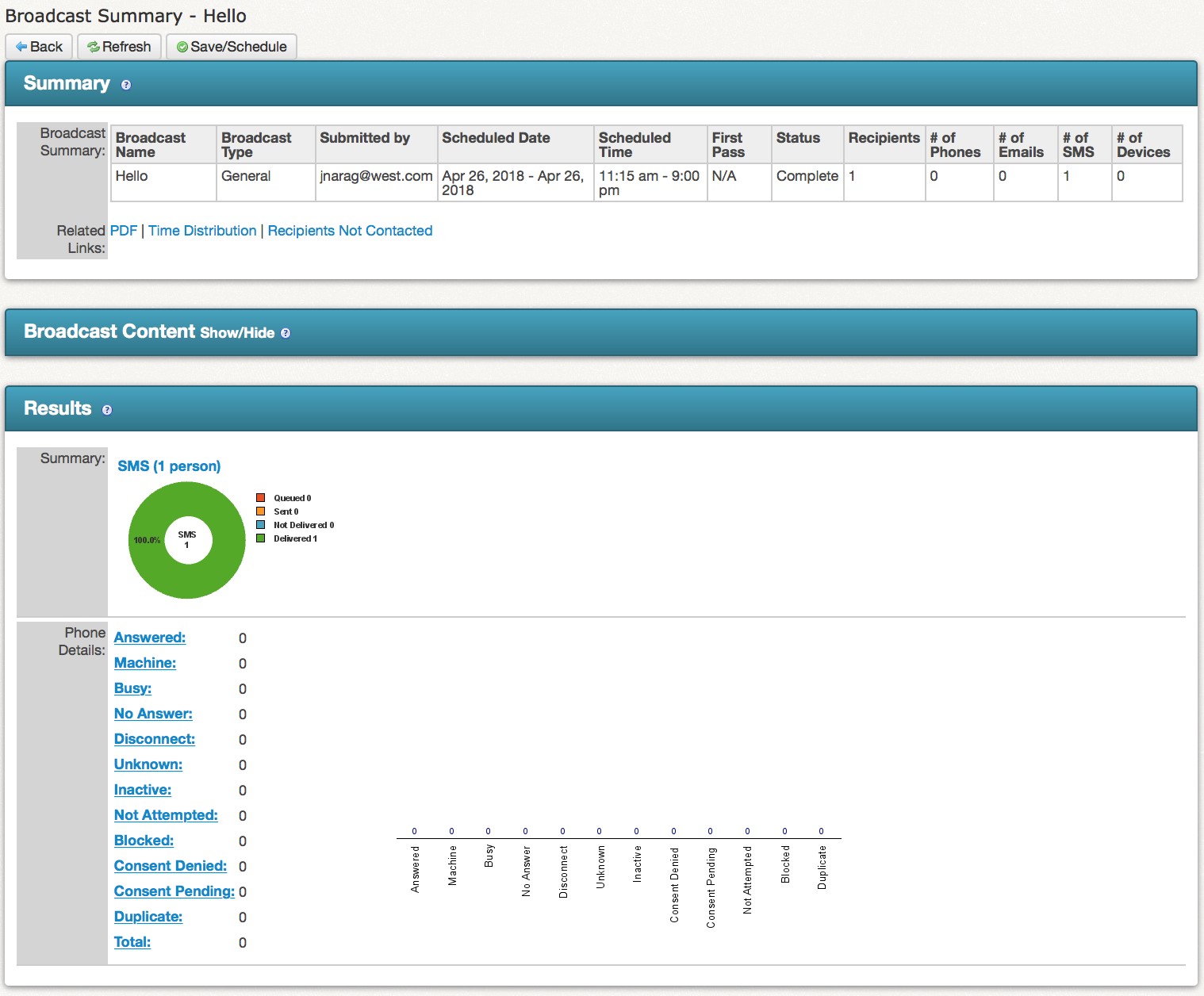Click the Save/Schedule button

point(232,47)
